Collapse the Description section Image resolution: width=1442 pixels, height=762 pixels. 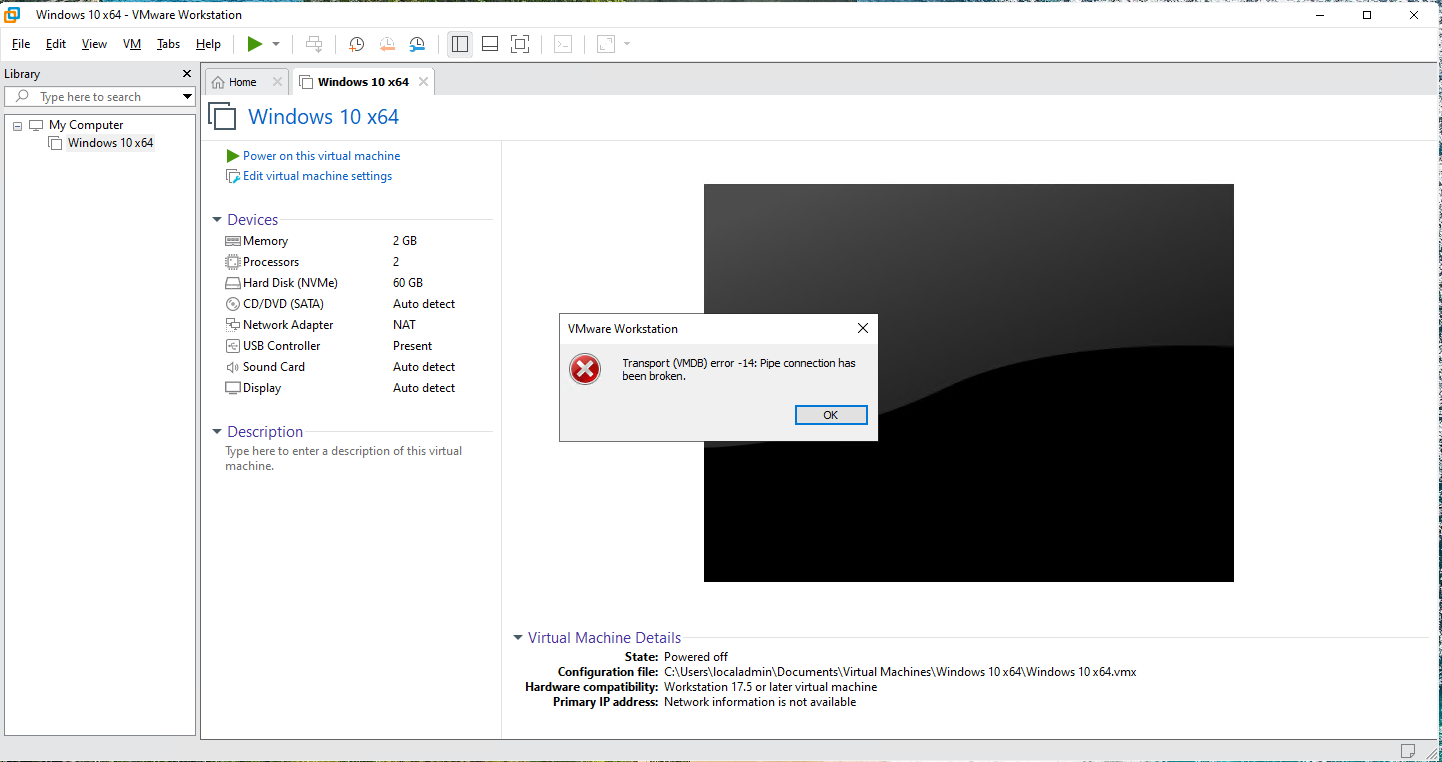(x=217, y=432)
